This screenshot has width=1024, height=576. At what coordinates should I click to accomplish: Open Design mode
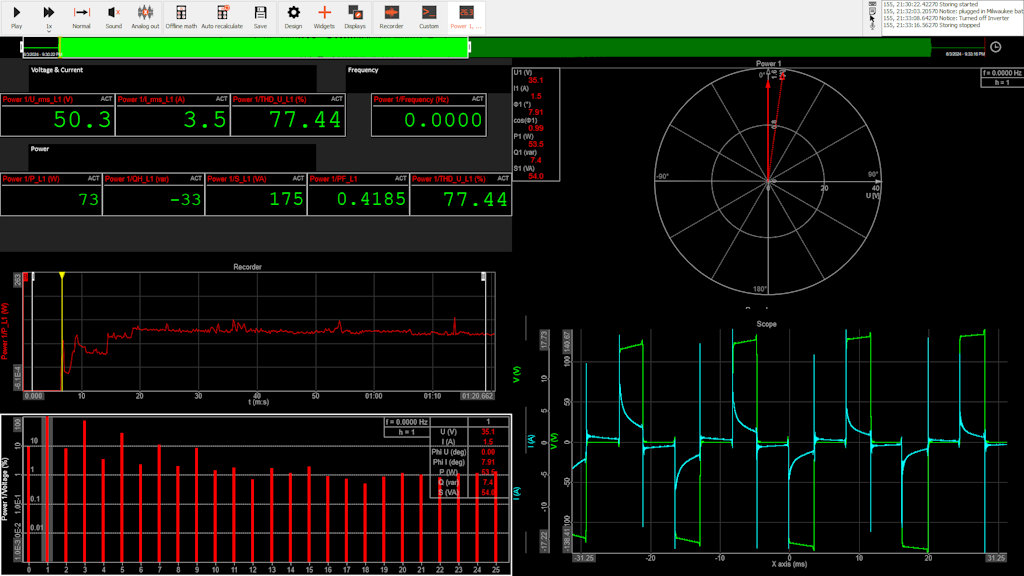click(293, 17)
